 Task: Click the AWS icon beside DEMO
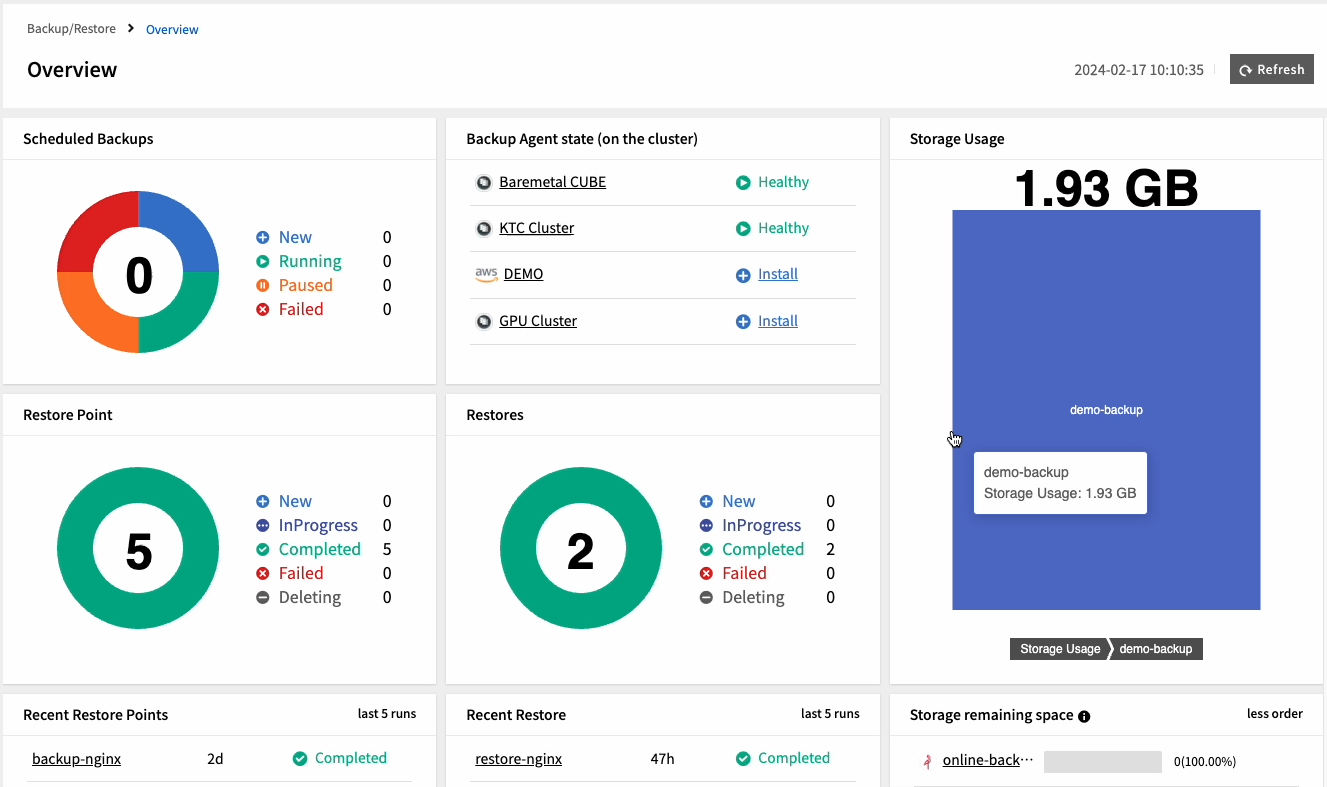pyautogui.click(x=486, y=274)
